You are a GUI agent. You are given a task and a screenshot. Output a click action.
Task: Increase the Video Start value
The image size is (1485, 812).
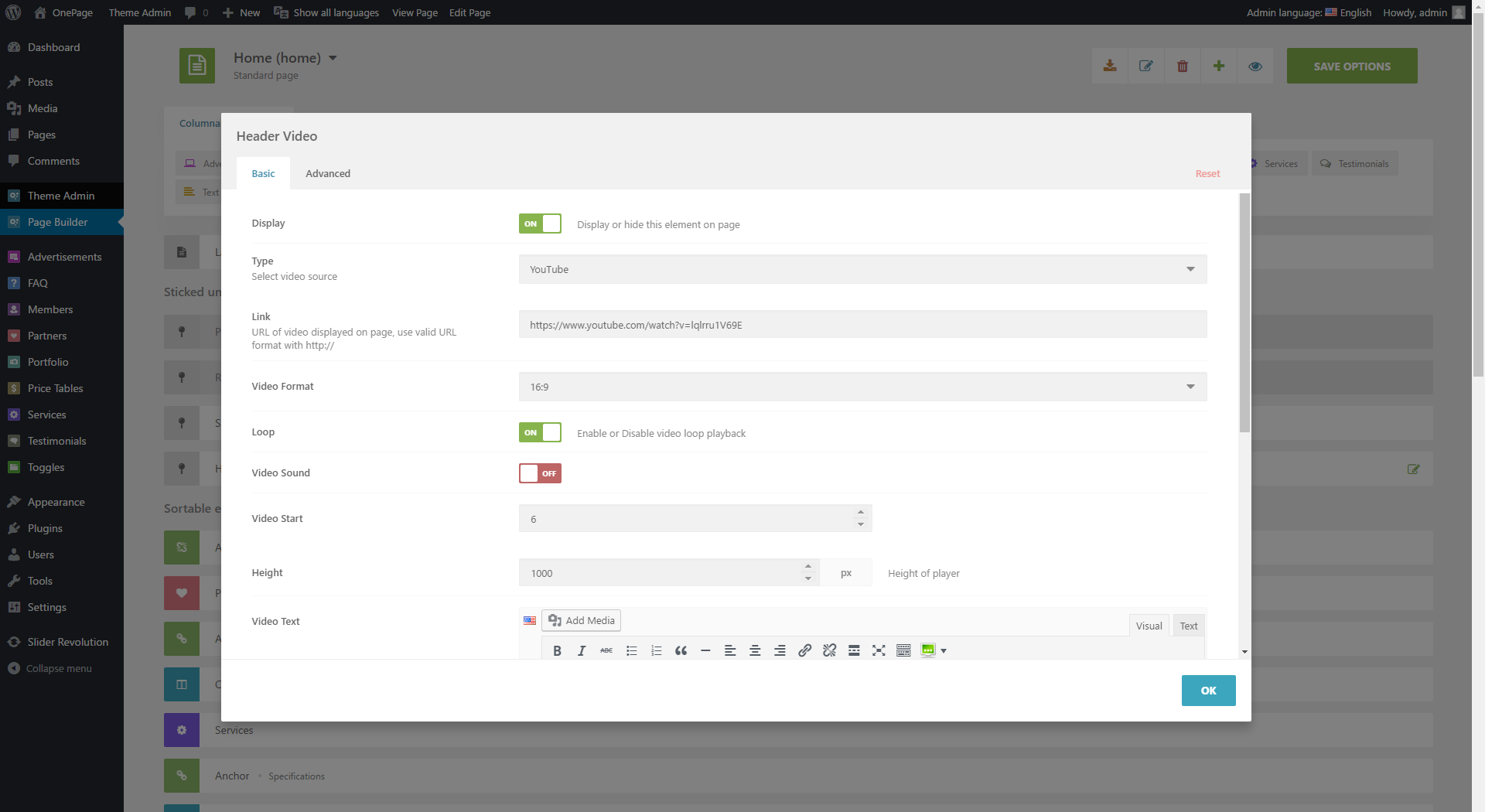pos(861,512)
